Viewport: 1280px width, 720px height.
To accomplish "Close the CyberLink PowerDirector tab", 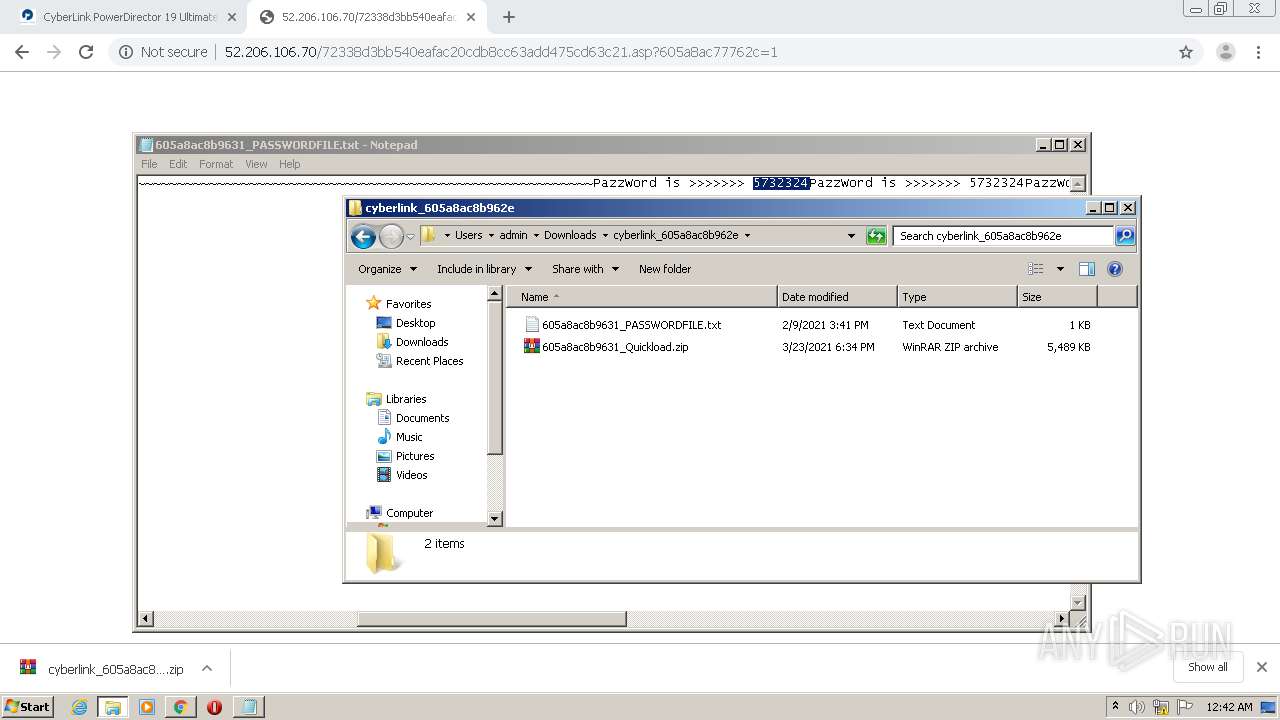I will click(x=232, y=17).
